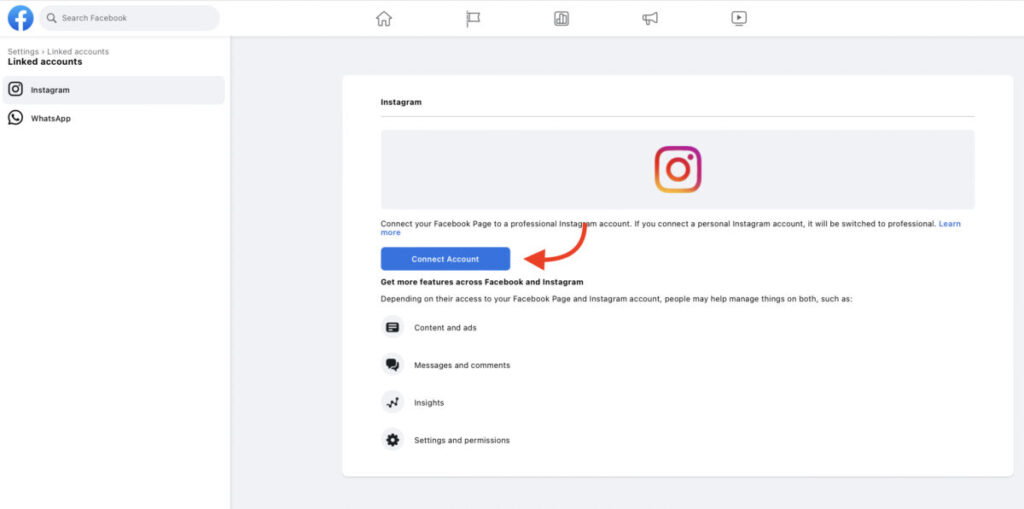Click the 'Content and ads' text

445,328
